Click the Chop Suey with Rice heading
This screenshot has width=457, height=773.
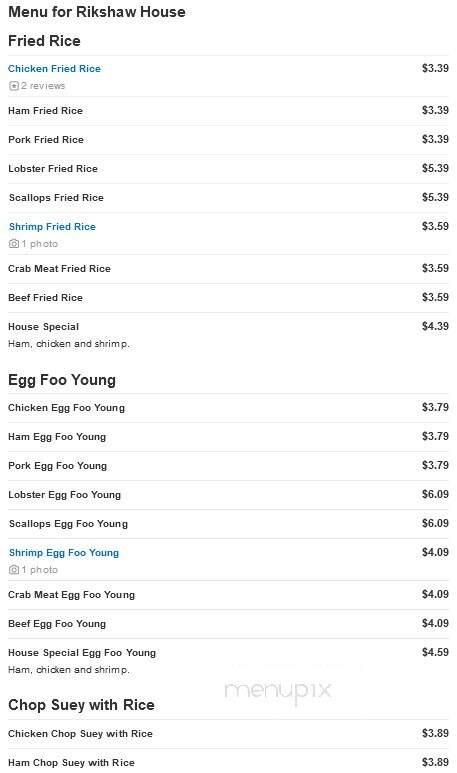coord(81,705)
